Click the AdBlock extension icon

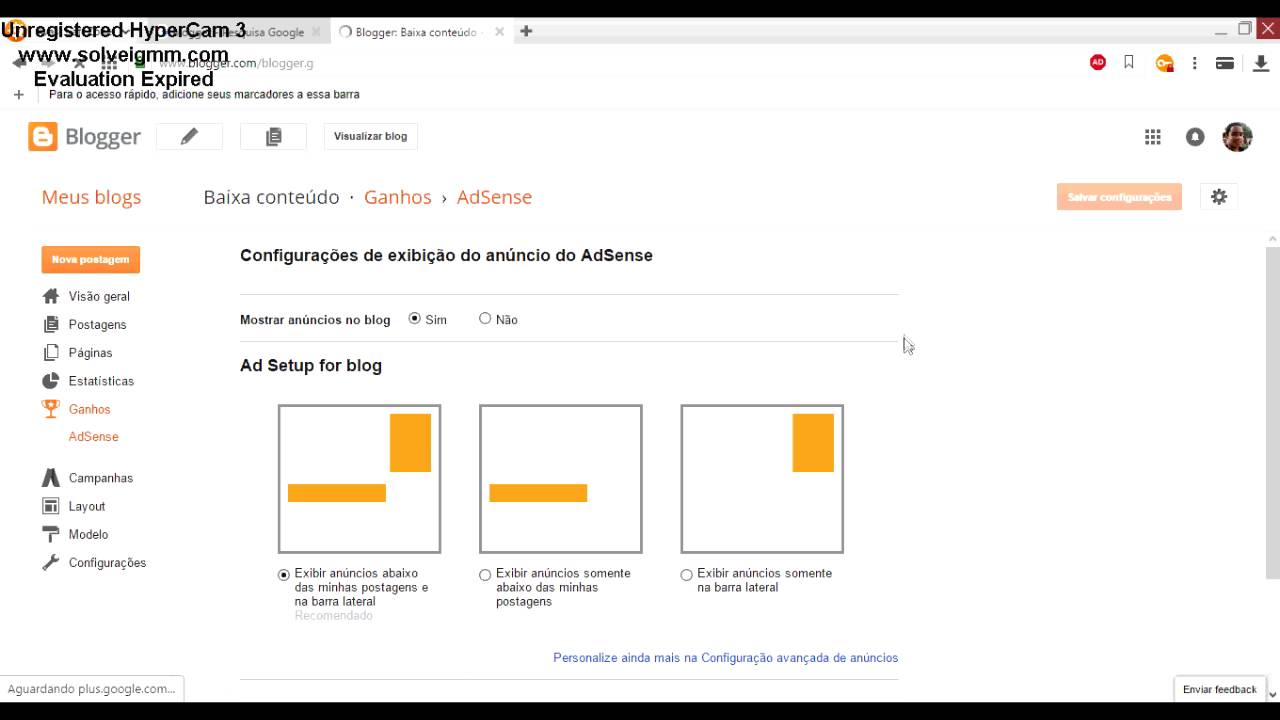coord(1098,62)
